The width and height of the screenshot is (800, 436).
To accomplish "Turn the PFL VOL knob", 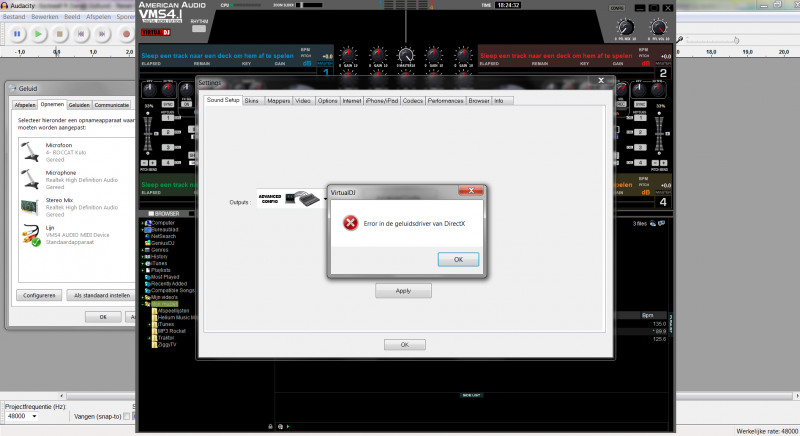I will coord(658,28).
